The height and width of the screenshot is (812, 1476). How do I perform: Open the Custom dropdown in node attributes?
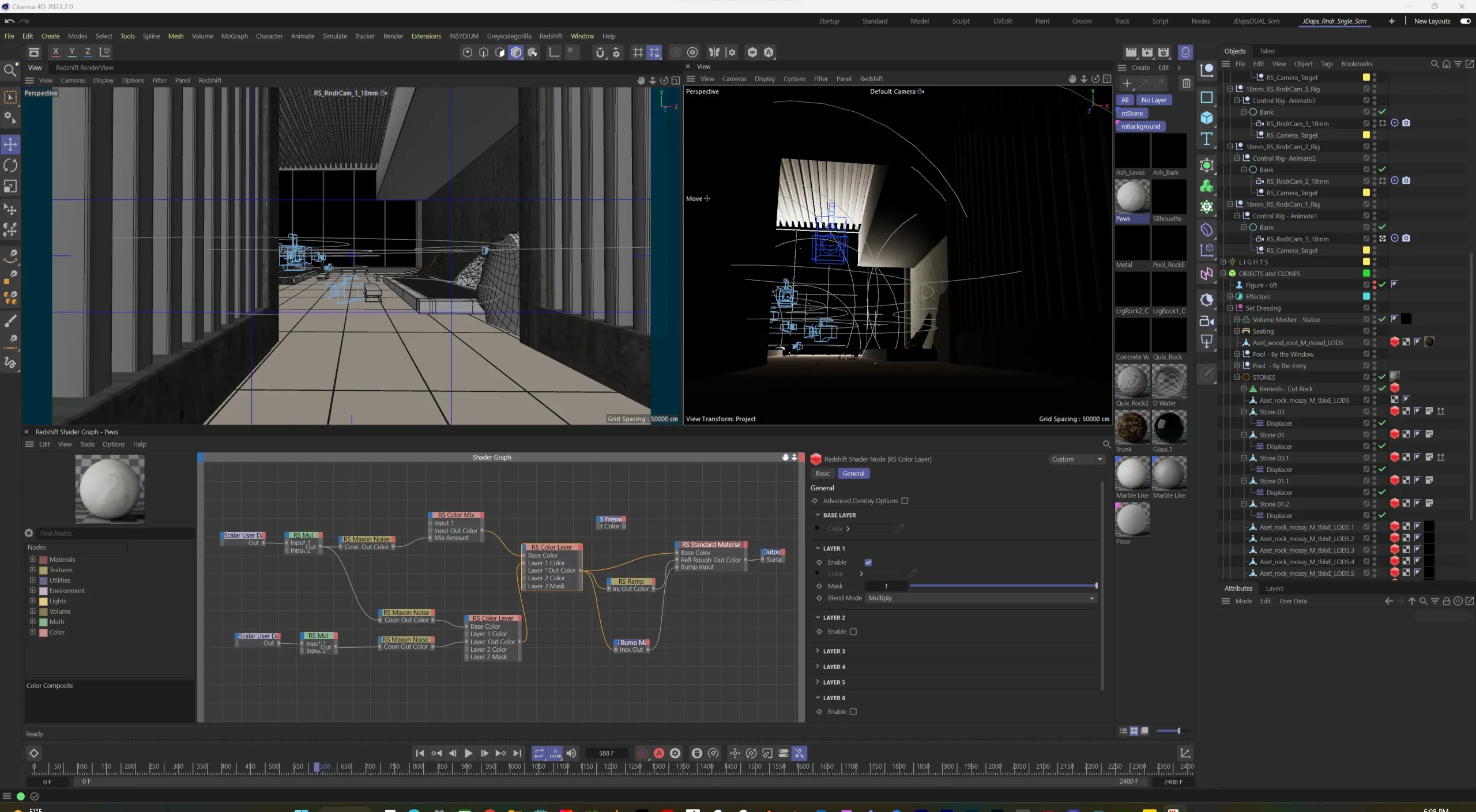[x=1076, y=459]
